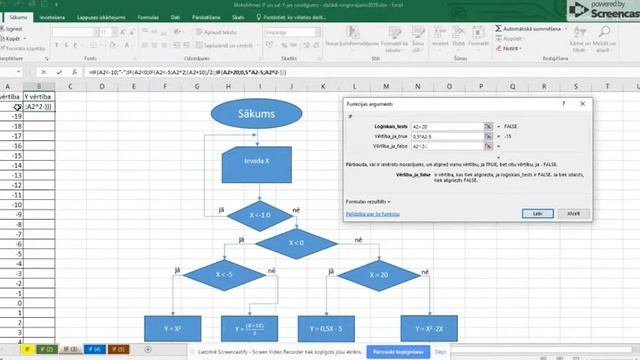Screen dimensions: 640x360
Task: Expand the AutoSum dropdown arrow
Action: click(566, 29)
